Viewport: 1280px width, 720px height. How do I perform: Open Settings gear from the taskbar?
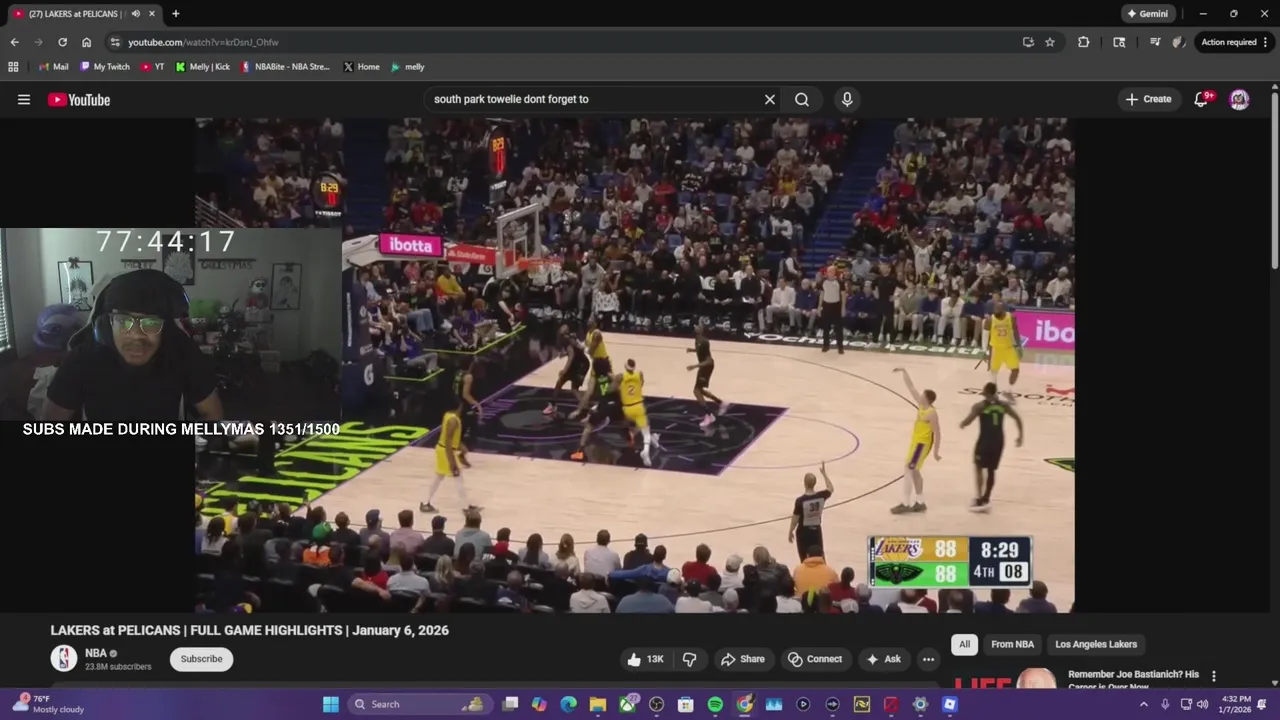(x=920, y=704)
